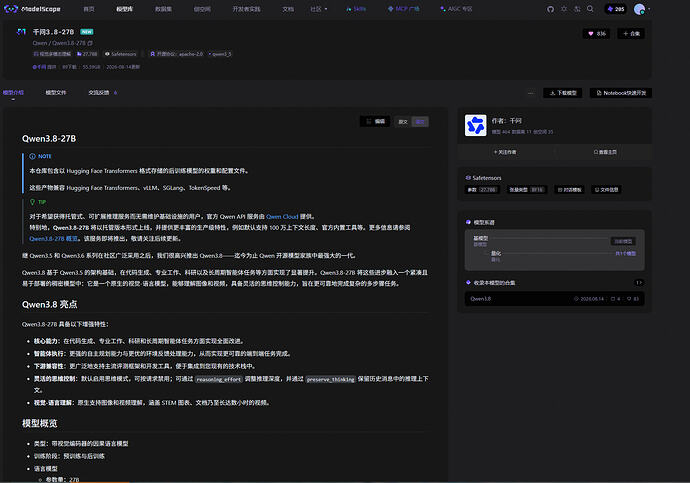
Task: Open the more options ellipsis menu
Action: tap(531, 93)
